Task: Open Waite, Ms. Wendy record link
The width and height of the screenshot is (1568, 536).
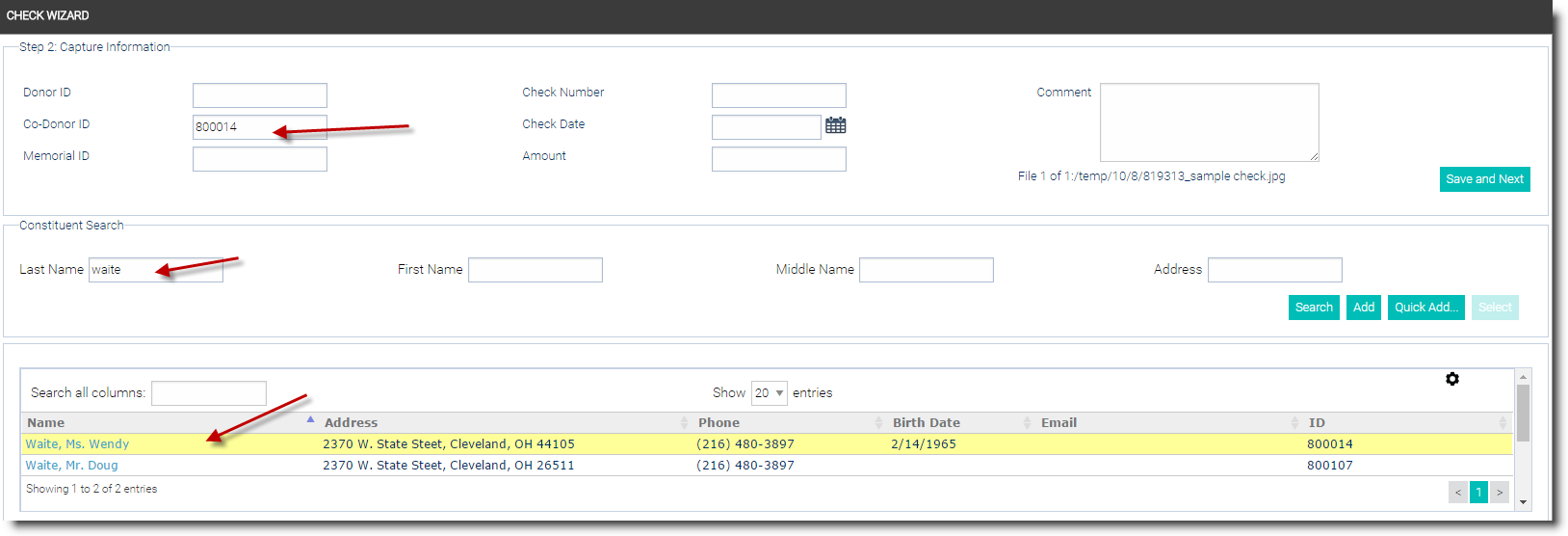Action: pyautogui.click(x=77, y=444)
